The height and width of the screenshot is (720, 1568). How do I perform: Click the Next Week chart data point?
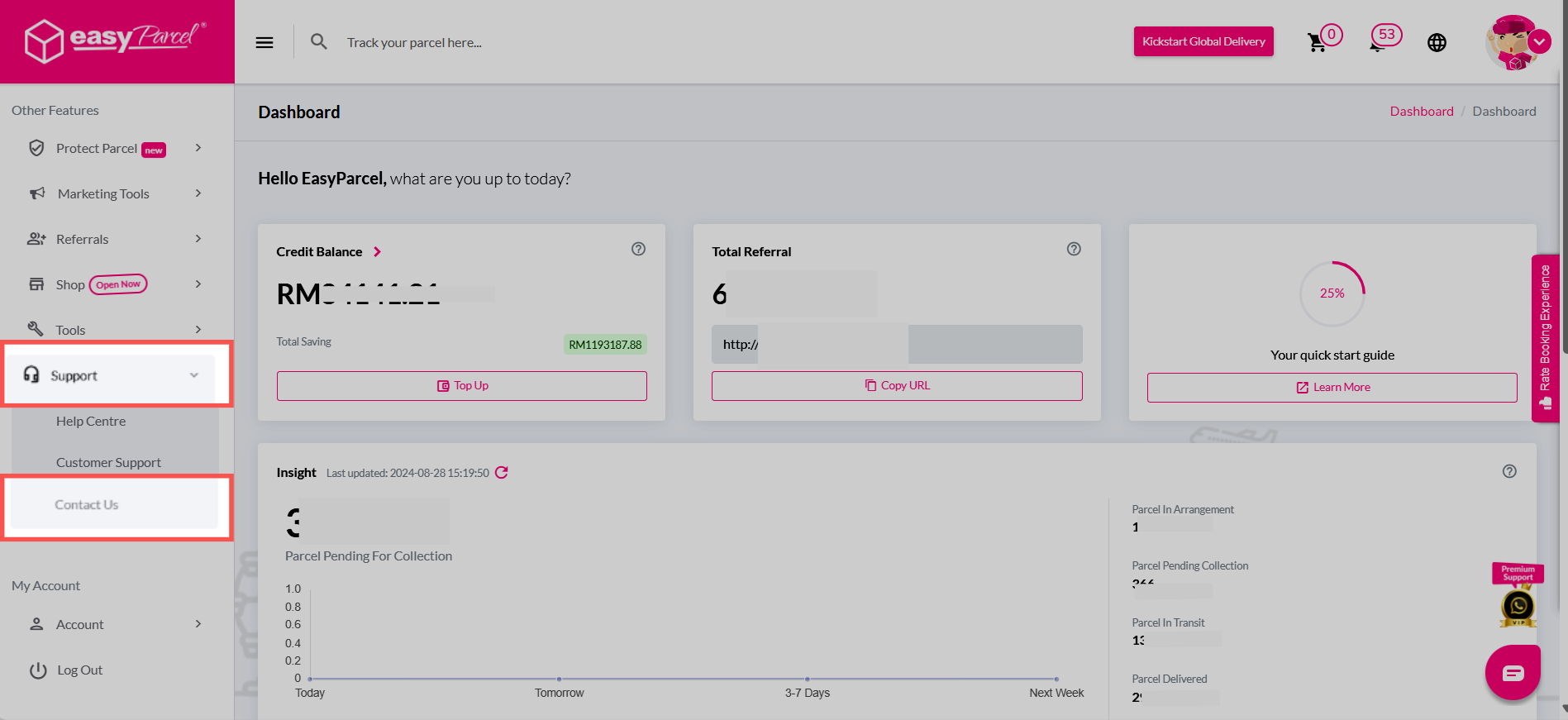pyautogui.click(x=1056, y=679)
